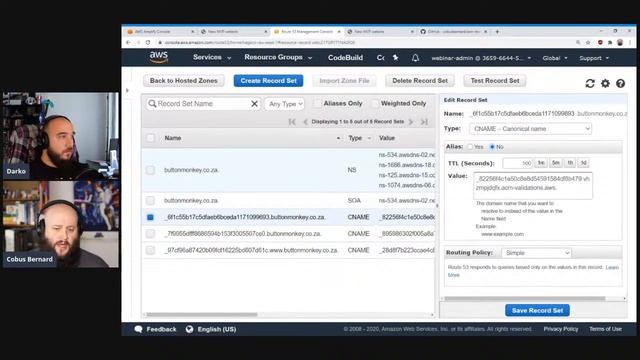
Task: Click the record Value text area
Action: click(533, 186)
